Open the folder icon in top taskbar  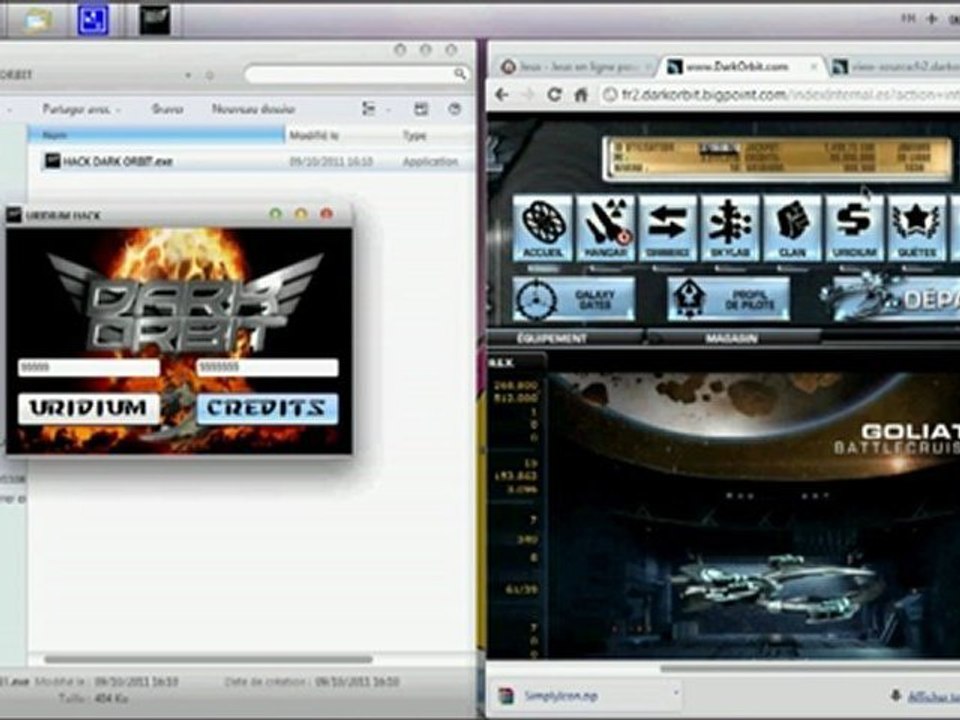[x=37, y=20]
